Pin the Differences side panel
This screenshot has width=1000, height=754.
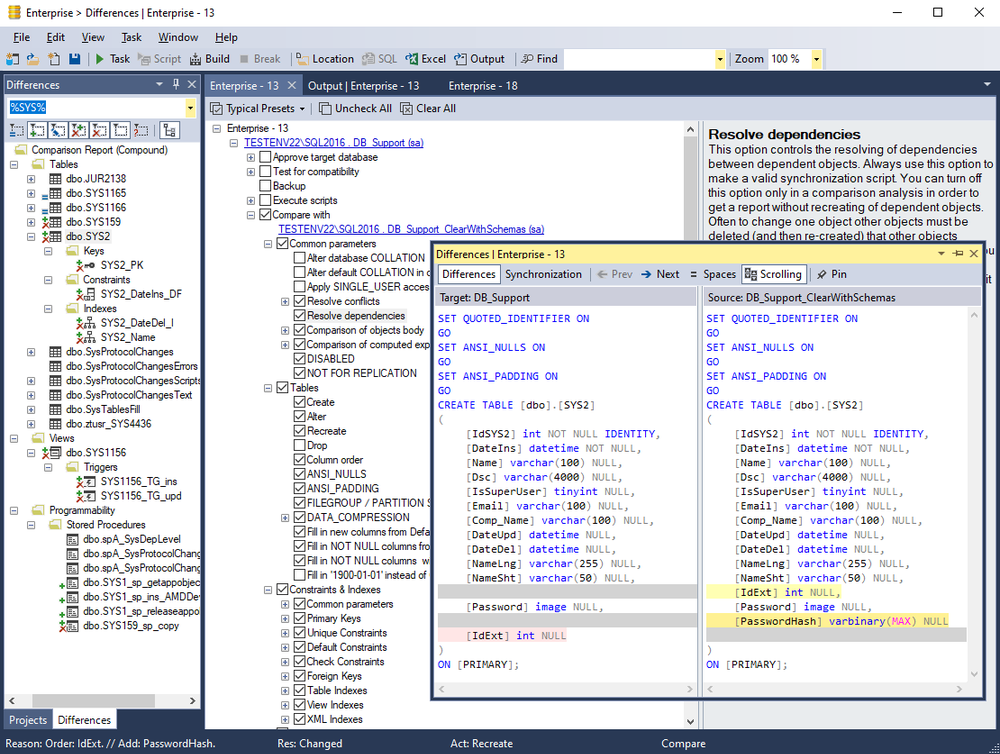click(176, 84)
